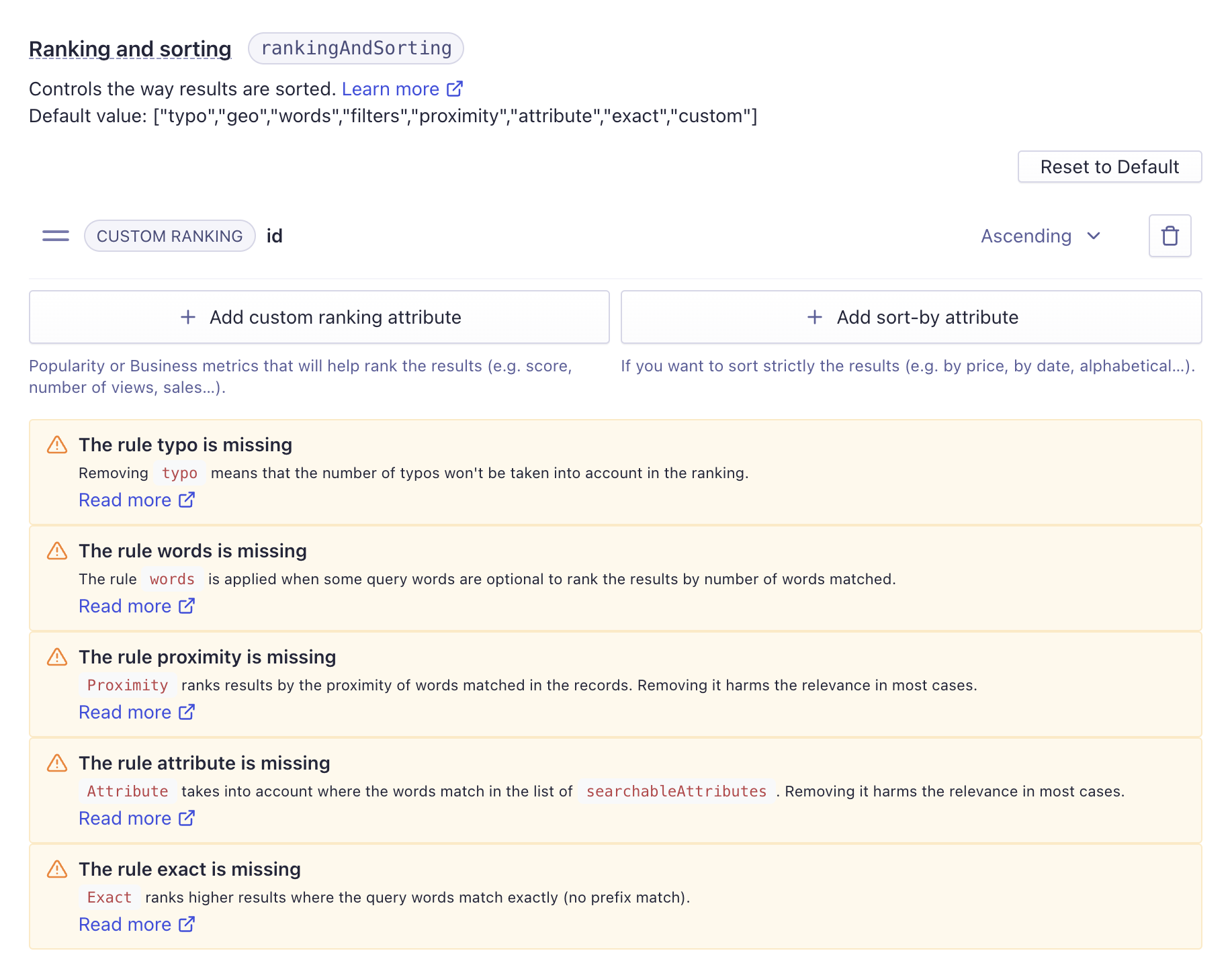Click the Default value text line
Image resolution: width=1232 pixels, height=963 pixels.
pos(393,116)
